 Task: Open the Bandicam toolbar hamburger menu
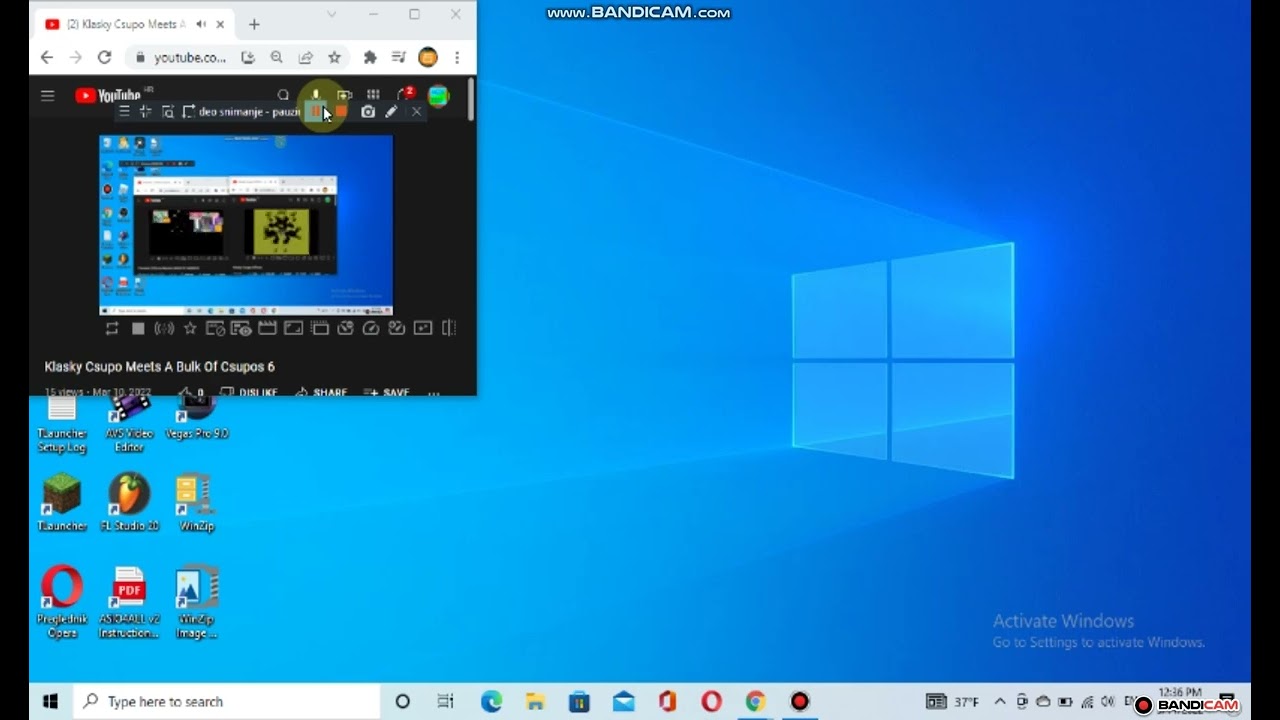click(125, 112)
